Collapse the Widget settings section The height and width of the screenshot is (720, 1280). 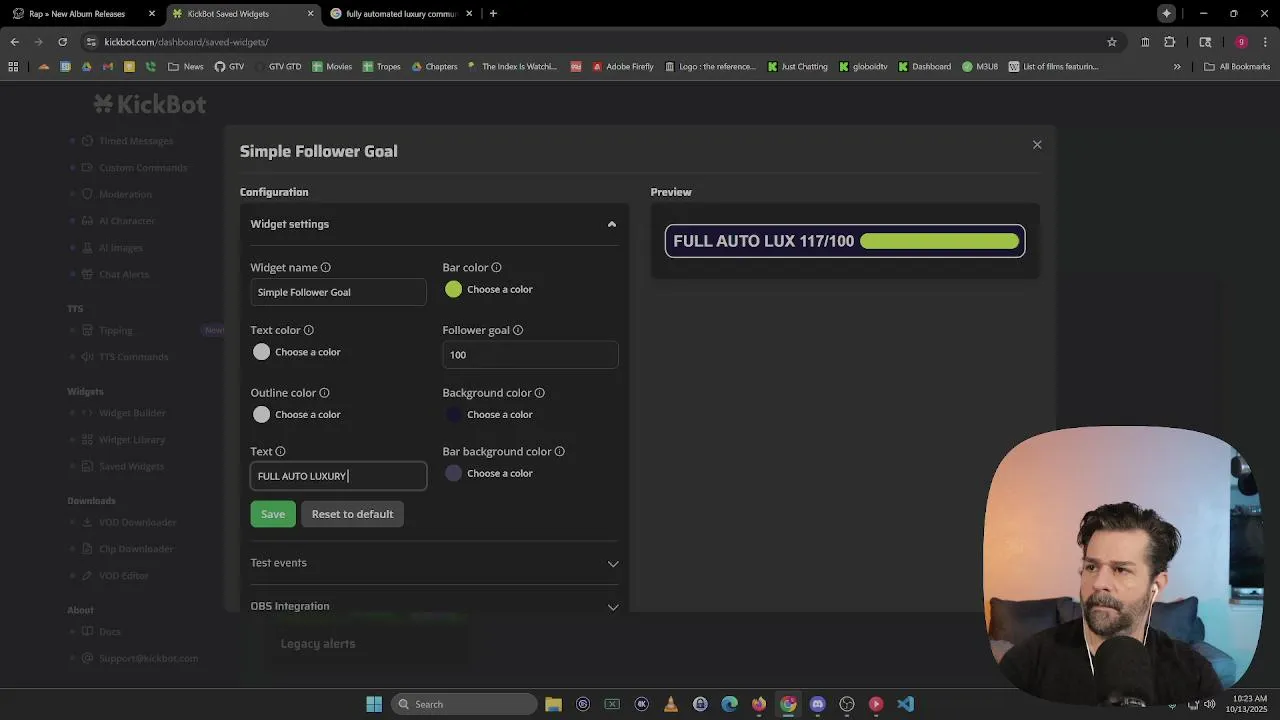coord(612,224)
